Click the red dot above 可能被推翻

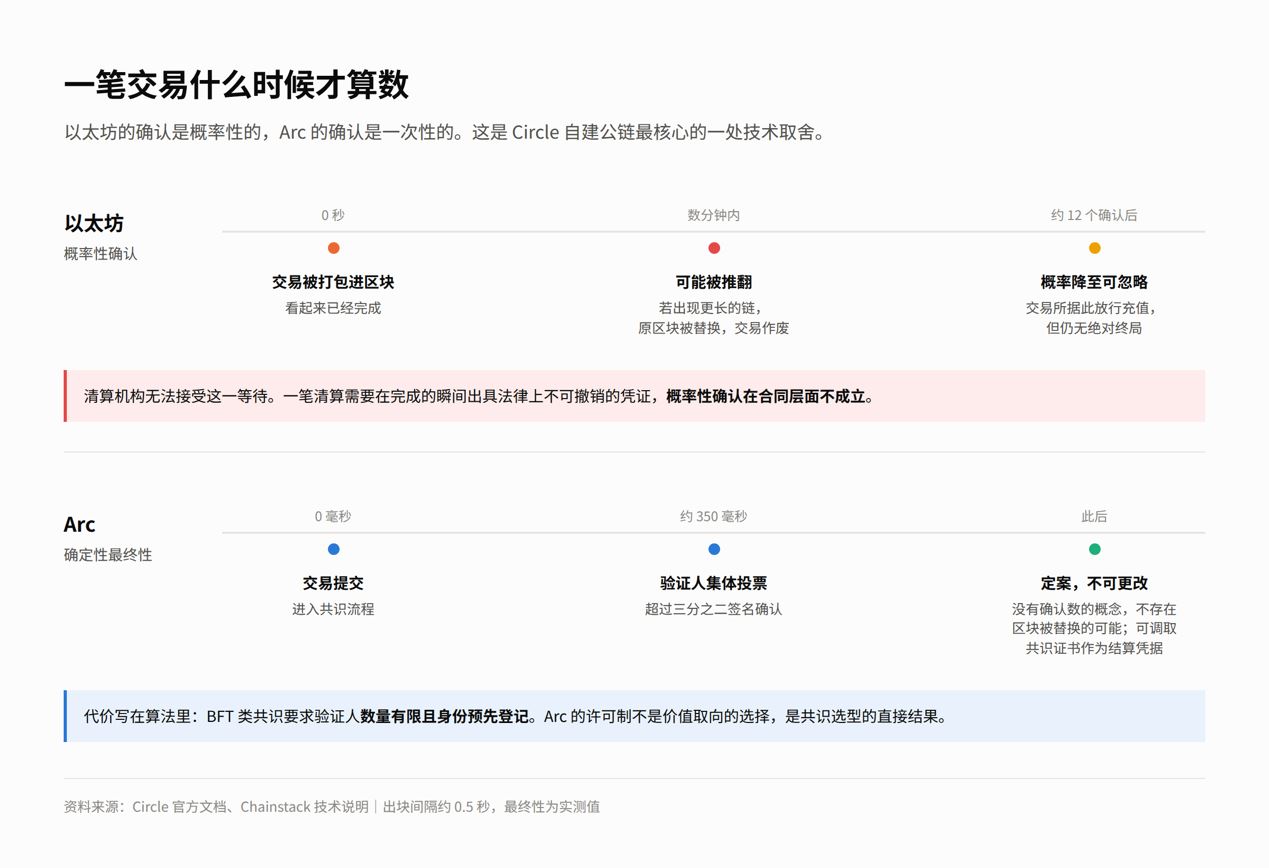pyautogui.click(x=714, y=248)
